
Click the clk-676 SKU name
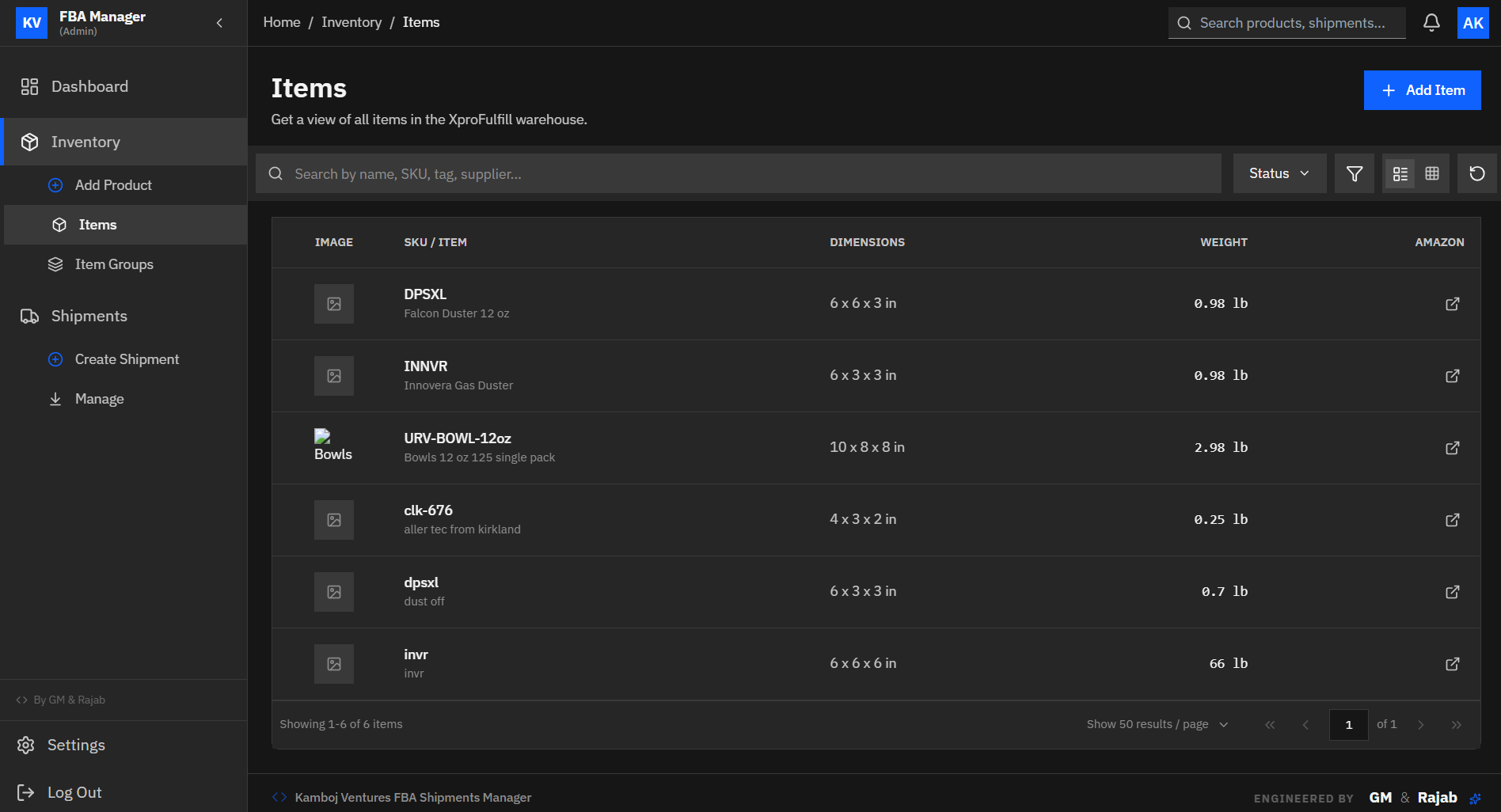[x=428, y=510]
